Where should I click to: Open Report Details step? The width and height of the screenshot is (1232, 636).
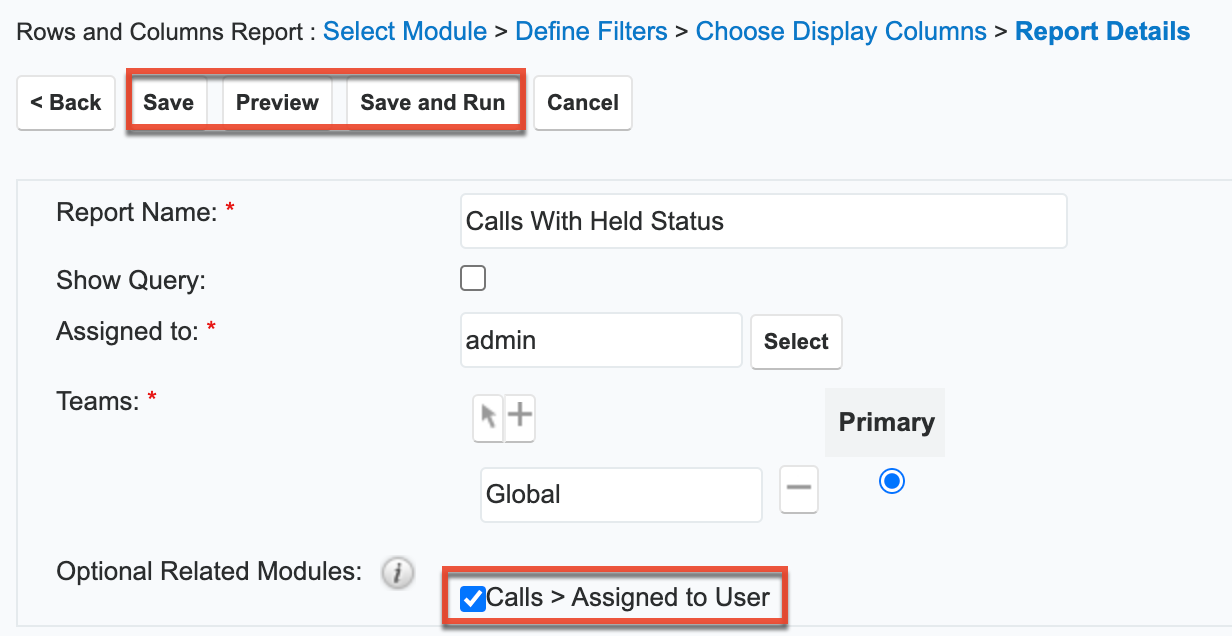[1102, 32]
